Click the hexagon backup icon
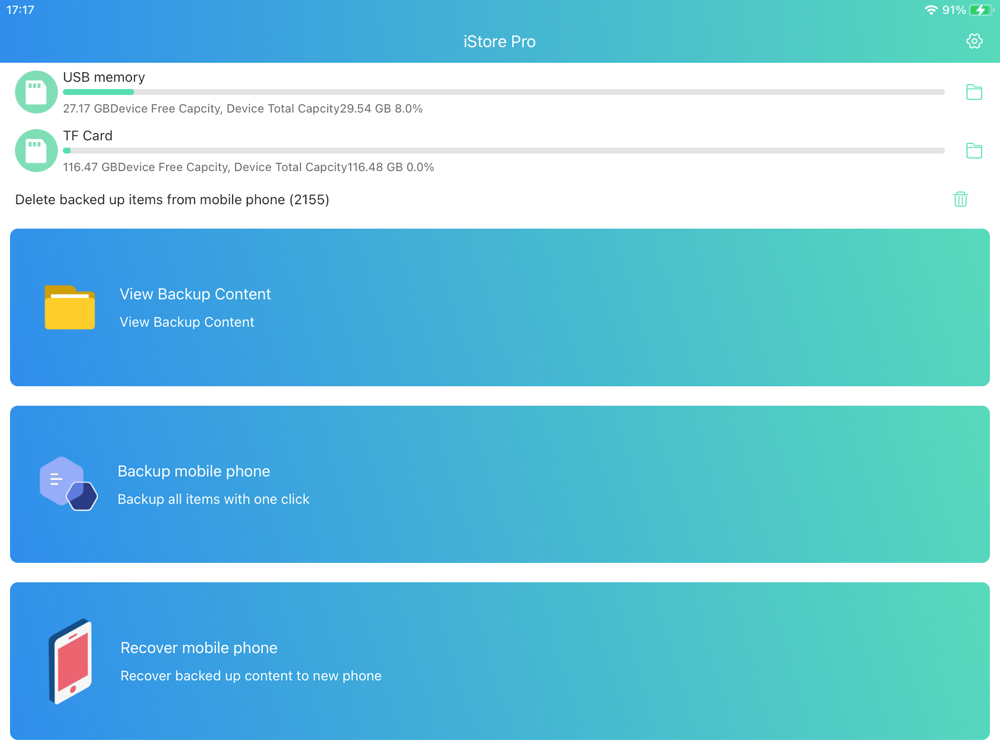Viewport: 1000px width, 750px height. point(68,484)
